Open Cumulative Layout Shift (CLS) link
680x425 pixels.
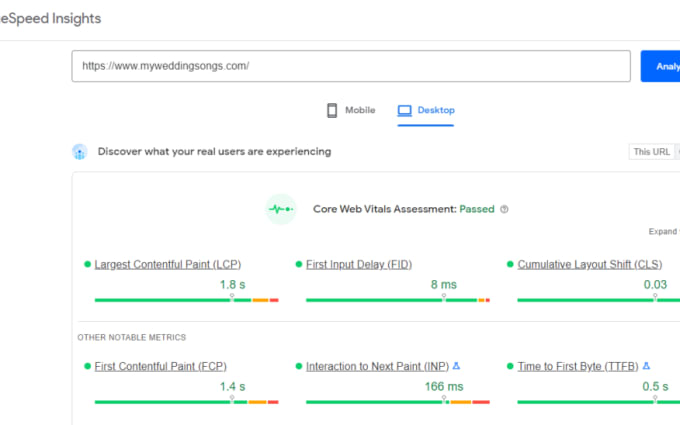point(590,264)
